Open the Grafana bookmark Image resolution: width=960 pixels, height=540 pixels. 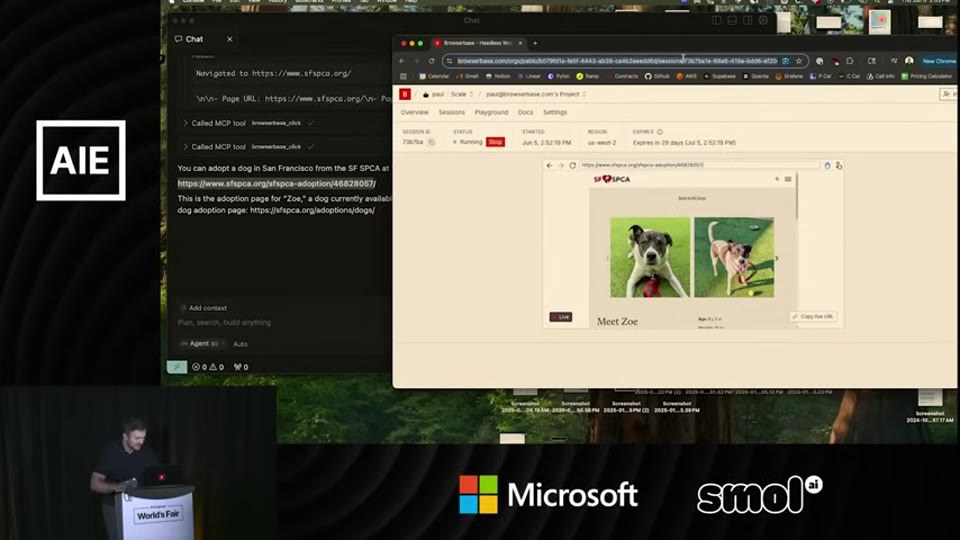coord(789,77)
